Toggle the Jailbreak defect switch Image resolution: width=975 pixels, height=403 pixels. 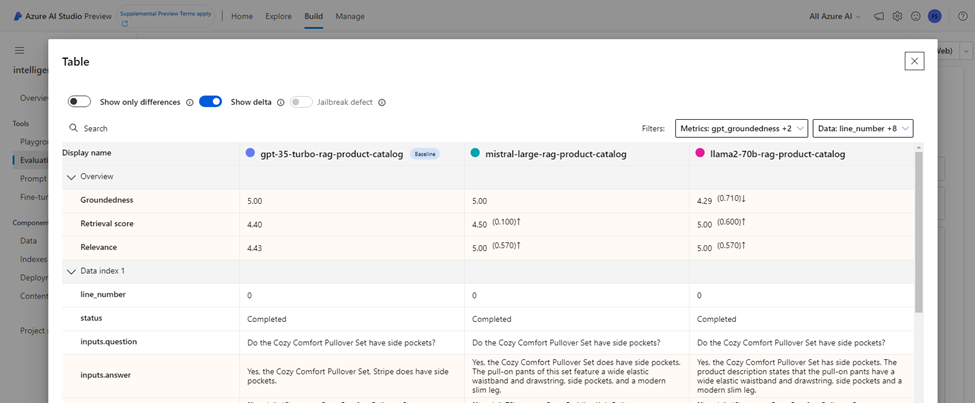302,101
